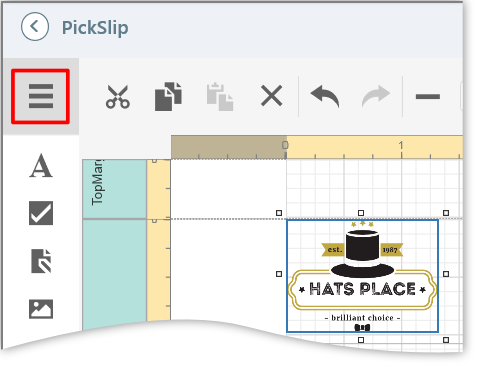Select the Rich Text control tool
The image size is (478, 366).
41,261
